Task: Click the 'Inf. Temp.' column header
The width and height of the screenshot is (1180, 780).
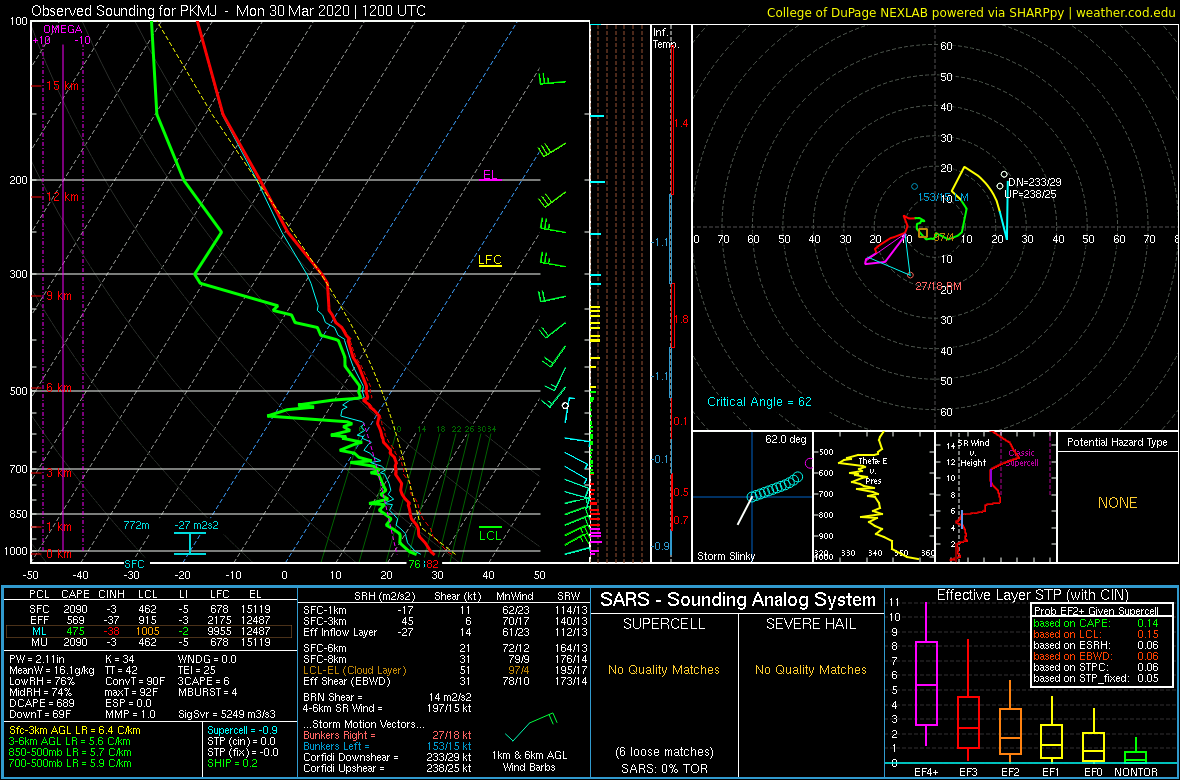Action: coord(666,38)
